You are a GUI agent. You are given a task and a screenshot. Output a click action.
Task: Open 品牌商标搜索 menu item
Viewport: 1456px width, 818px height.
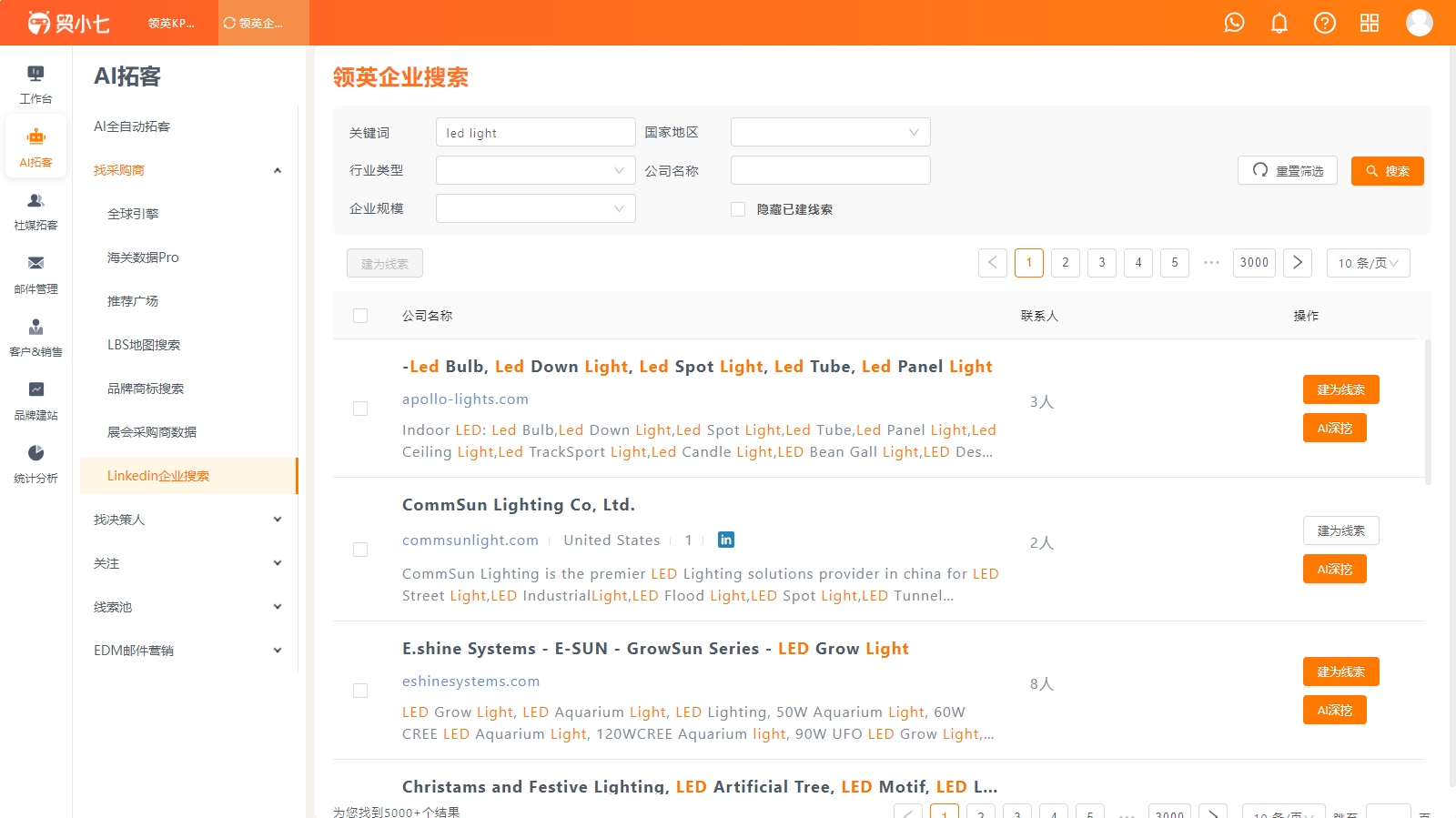[x=188, y=389]
